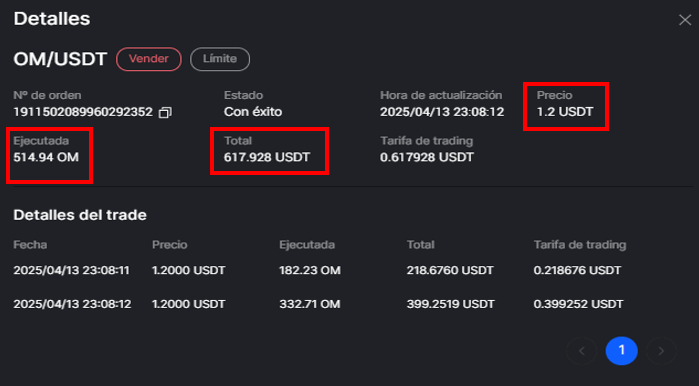
Task: Click the 399.2519 USDT total cell
Action: click(x=450, y=304)
